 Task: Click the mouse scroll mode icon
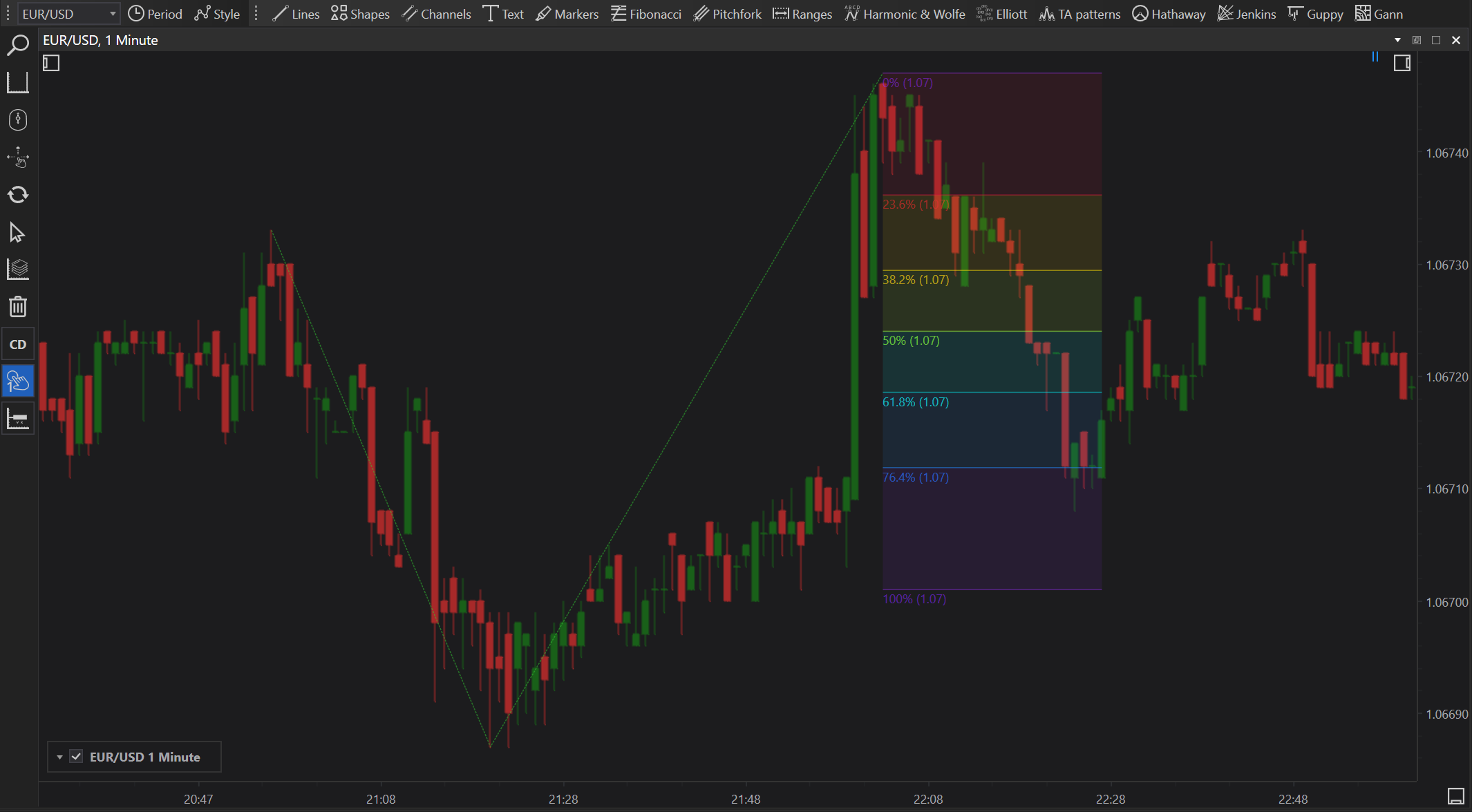(17, 120)
